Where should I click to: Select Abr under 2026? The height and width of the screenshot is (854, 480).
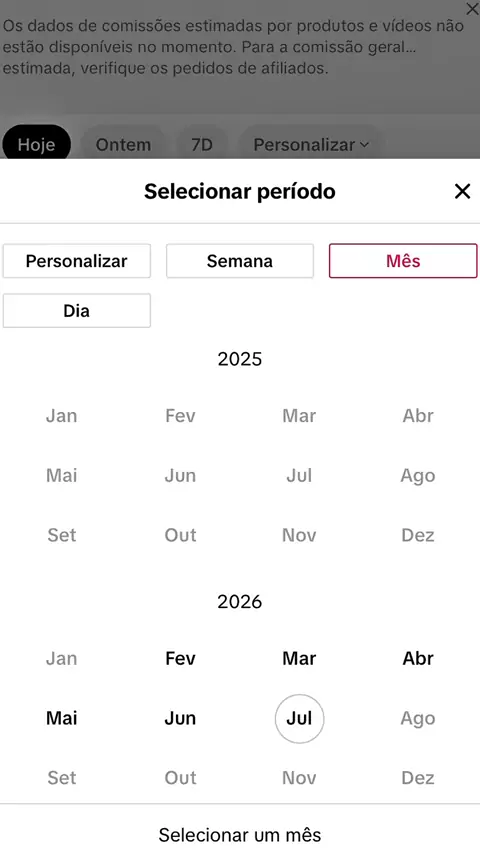[x=418, y=658]
